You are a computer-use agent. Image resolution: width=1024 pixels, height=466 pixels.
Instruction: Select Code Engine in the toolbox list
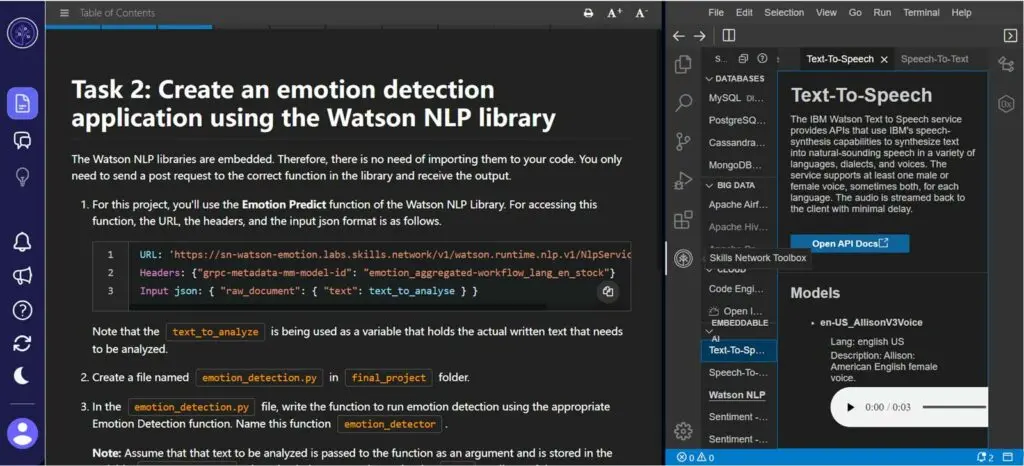click(x=739, y=288)
